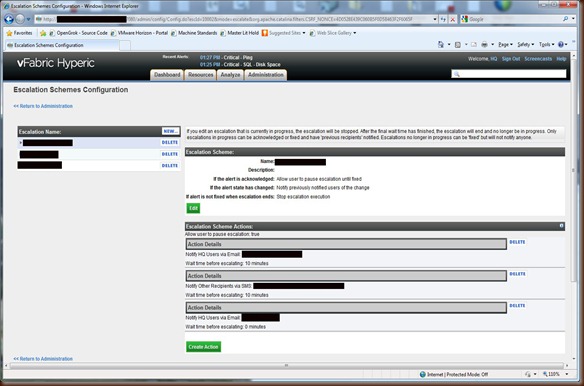Expand the Suggested Sites dropdown

pos(304,33)
